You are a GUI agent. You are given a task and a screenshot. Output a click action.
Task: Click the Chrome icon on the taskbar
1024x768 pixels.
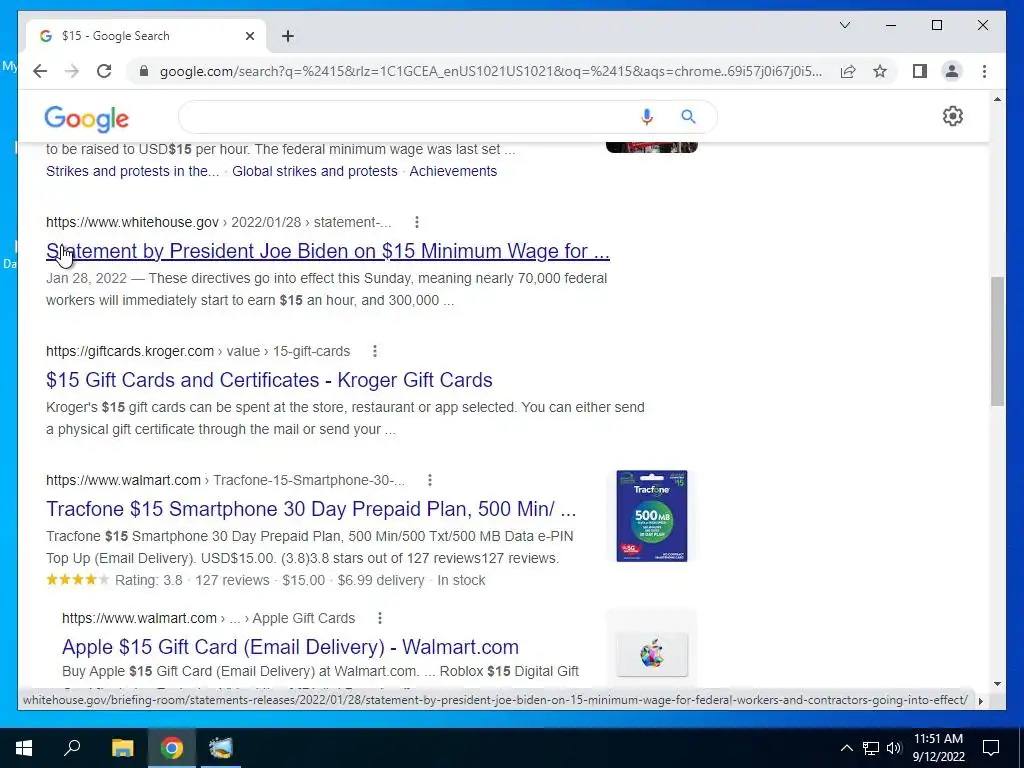click(x=172, y=748)
